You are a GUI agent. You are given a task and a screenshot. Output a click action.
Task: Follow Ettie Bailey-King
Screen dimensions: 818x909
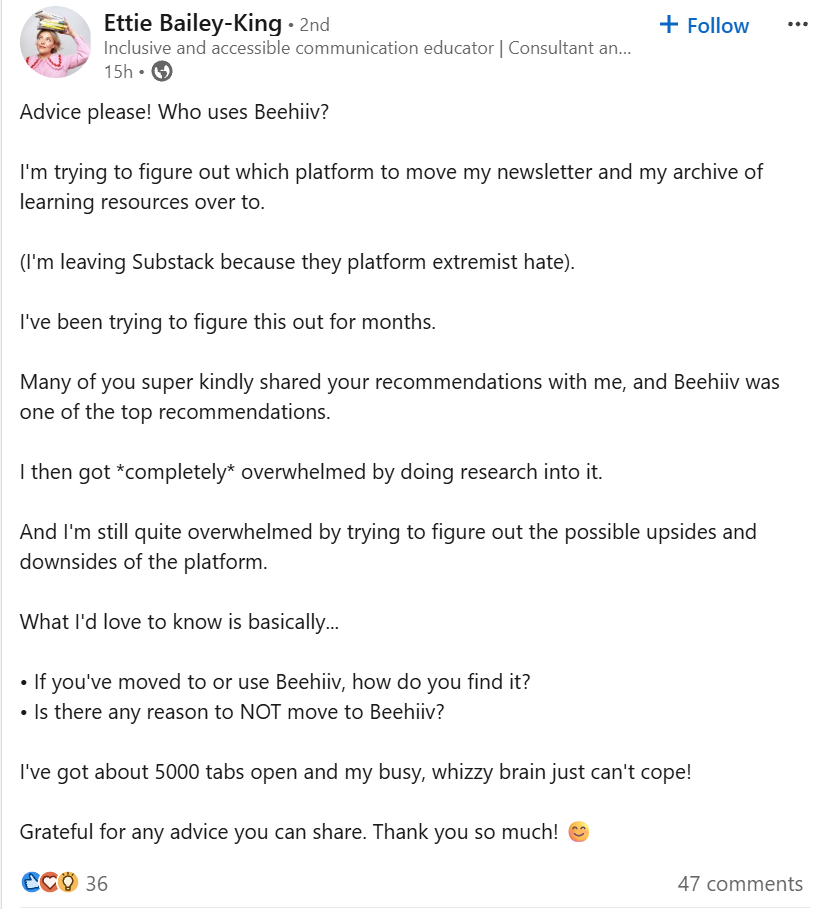[x=703, y=26]
